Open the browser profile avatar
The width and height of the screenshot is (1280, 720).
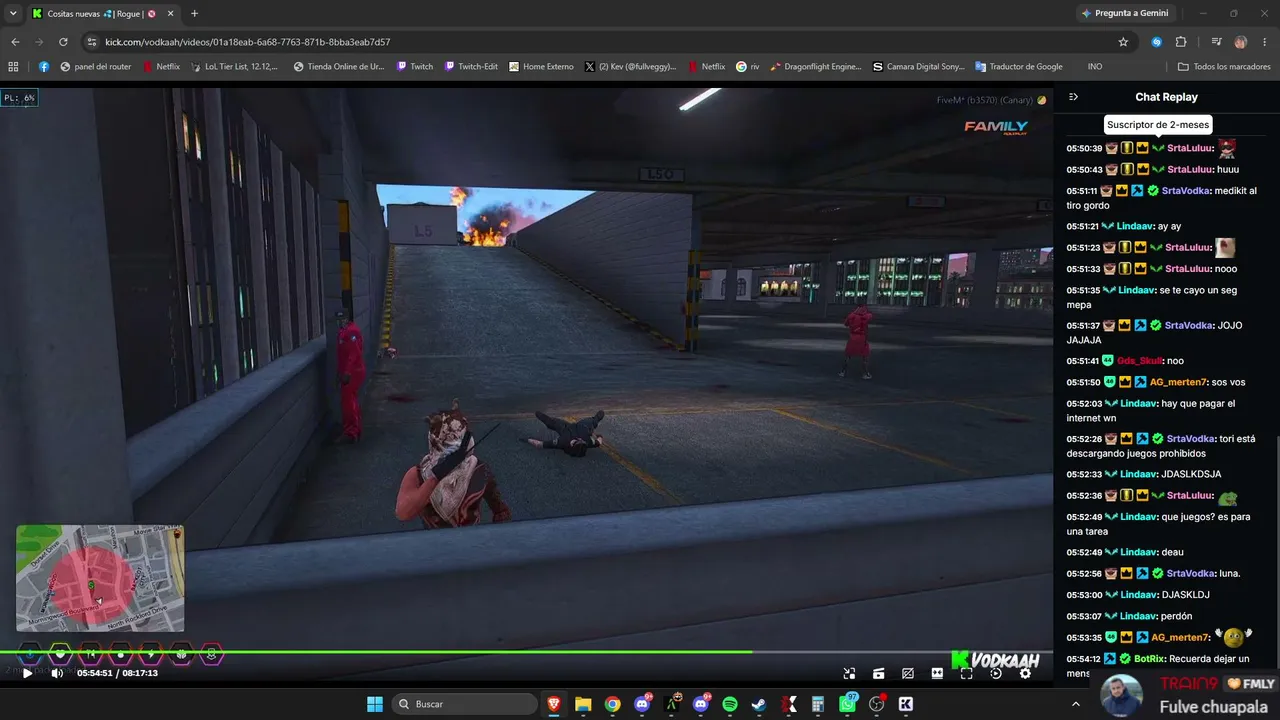(x=1241, y=42)
